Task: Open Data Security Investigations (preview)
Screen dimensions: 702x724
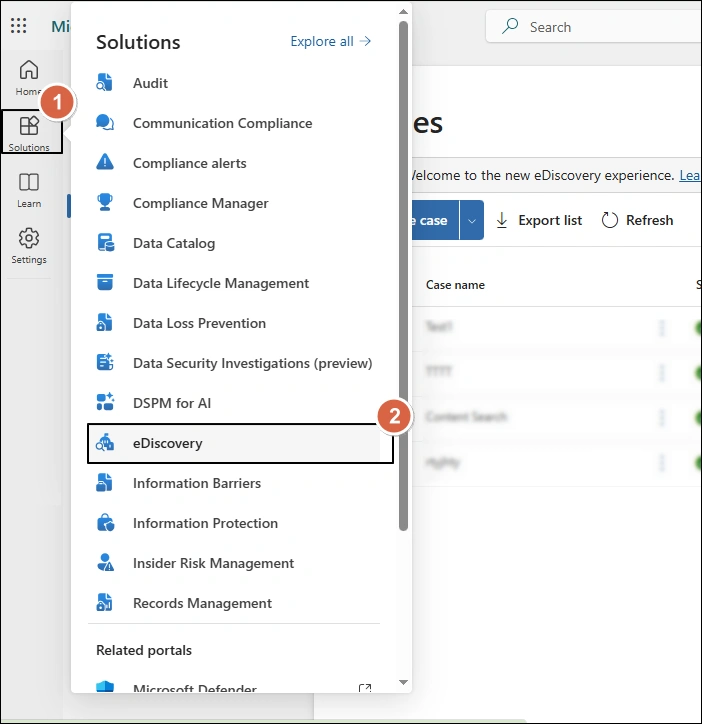Action: click(x=234, y=363)
